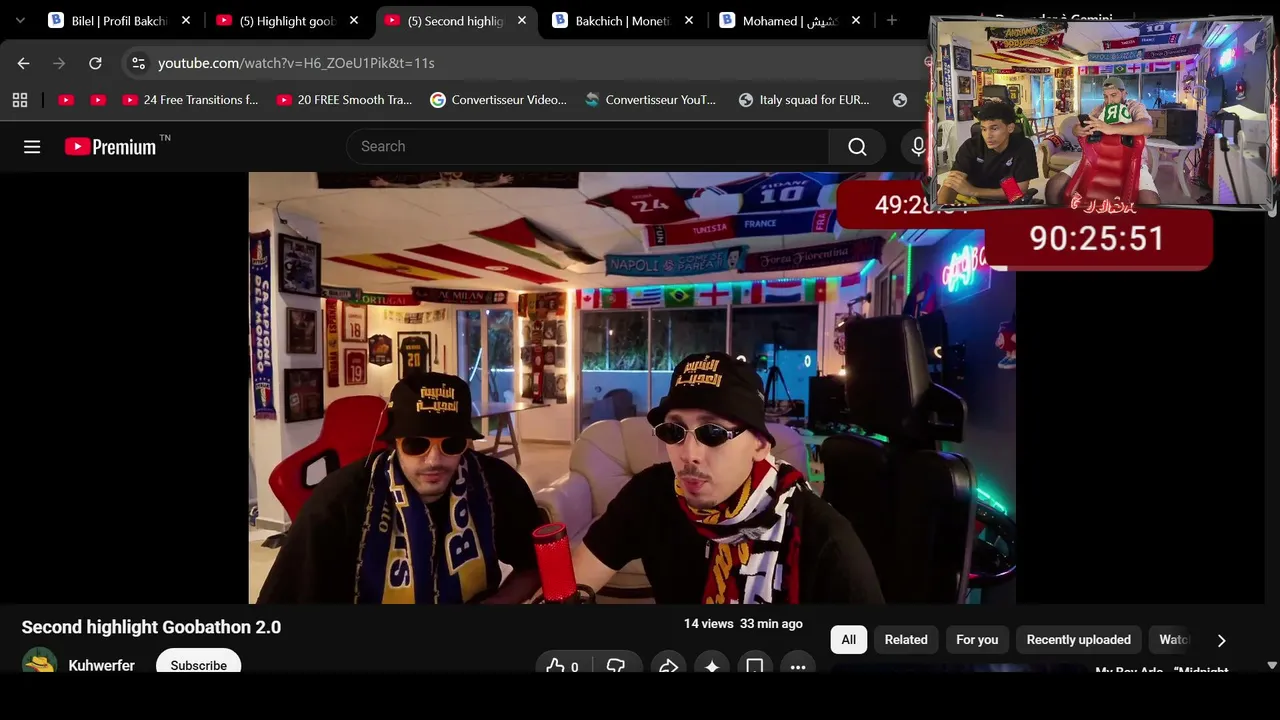Open the YouTube hamburger guide menu
The width and height of the screenshot is (1280, 720).
32,147
